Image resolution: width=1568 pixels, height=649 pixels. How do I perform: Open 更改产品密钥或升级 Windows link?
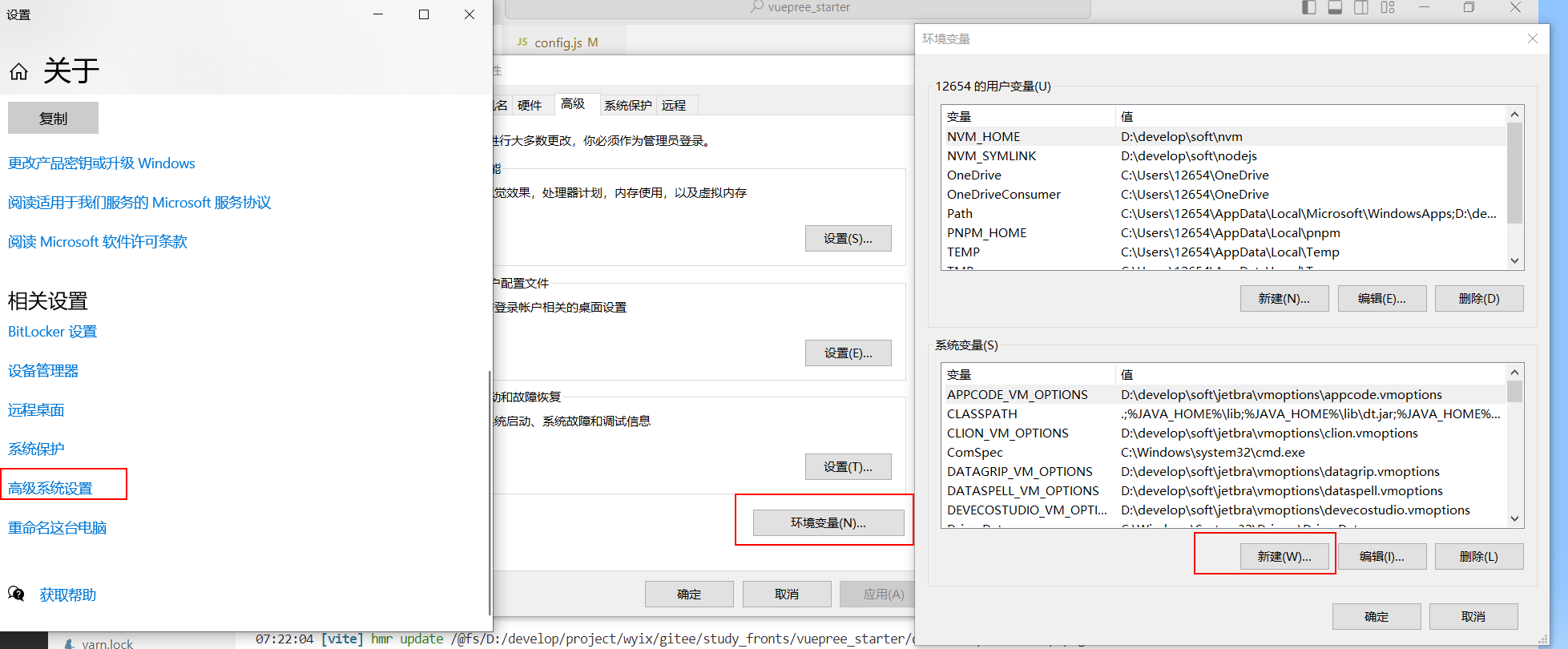[102, 163]
